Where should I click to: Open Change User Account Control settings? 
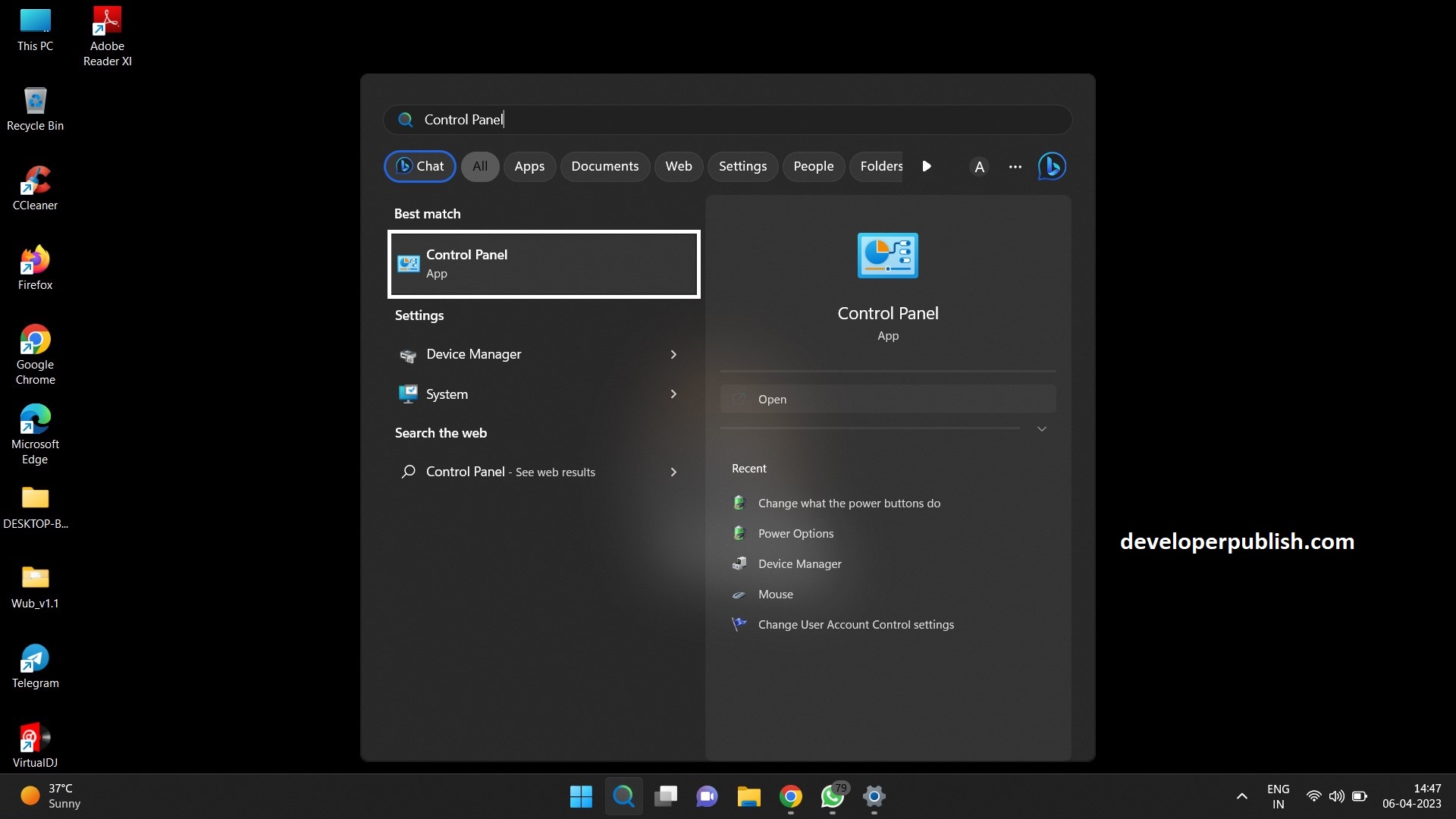coord(855,624)
